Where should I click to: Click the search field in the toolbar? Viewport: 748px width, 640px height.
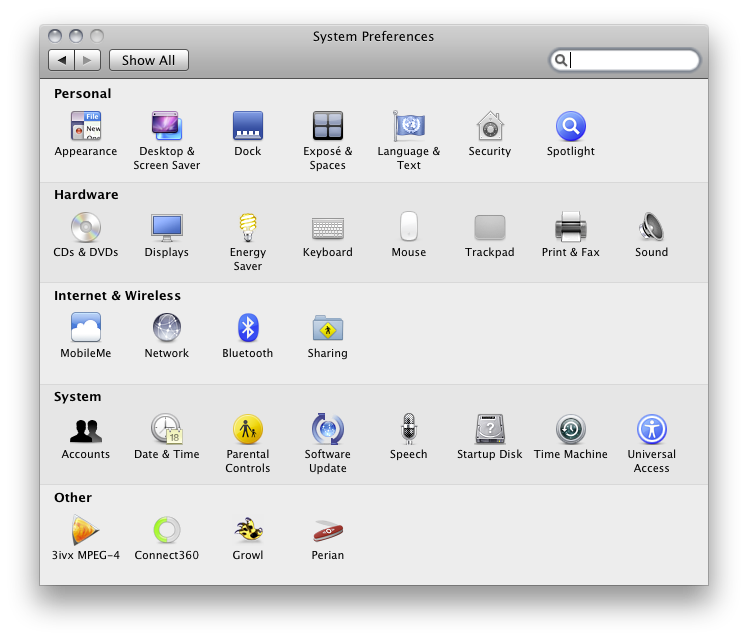[x=632, y=60]
